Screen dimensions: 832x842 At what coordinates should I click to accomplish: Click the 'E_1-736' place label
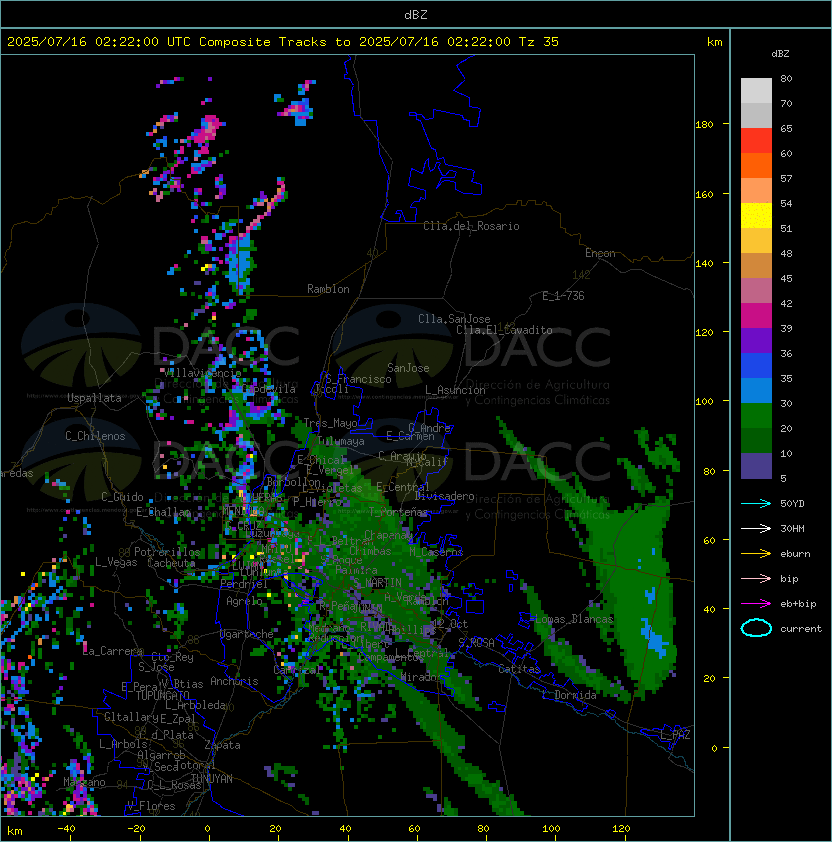[x=563, y=296]
